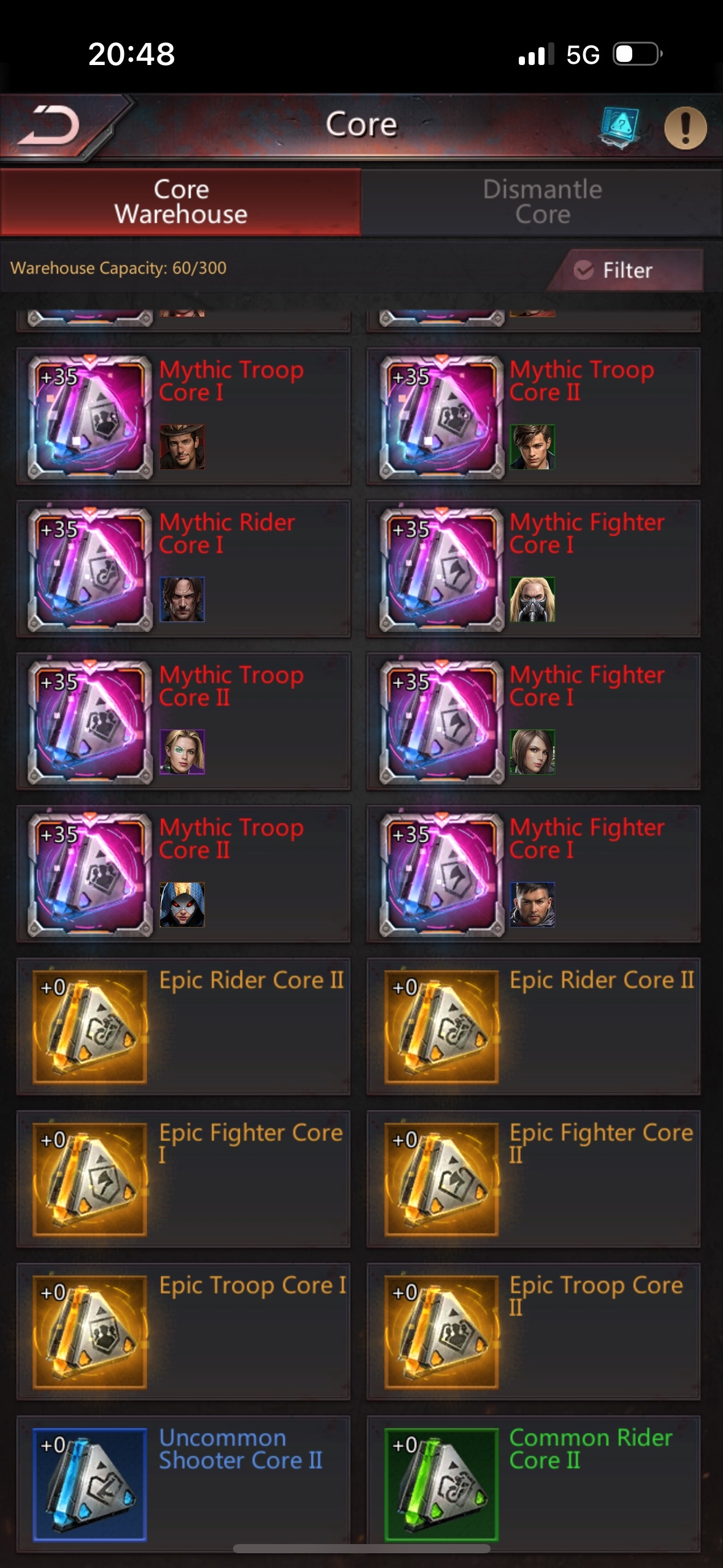
Task: Tap the cowboy hat hero portrait
Action: coord(182,447)
